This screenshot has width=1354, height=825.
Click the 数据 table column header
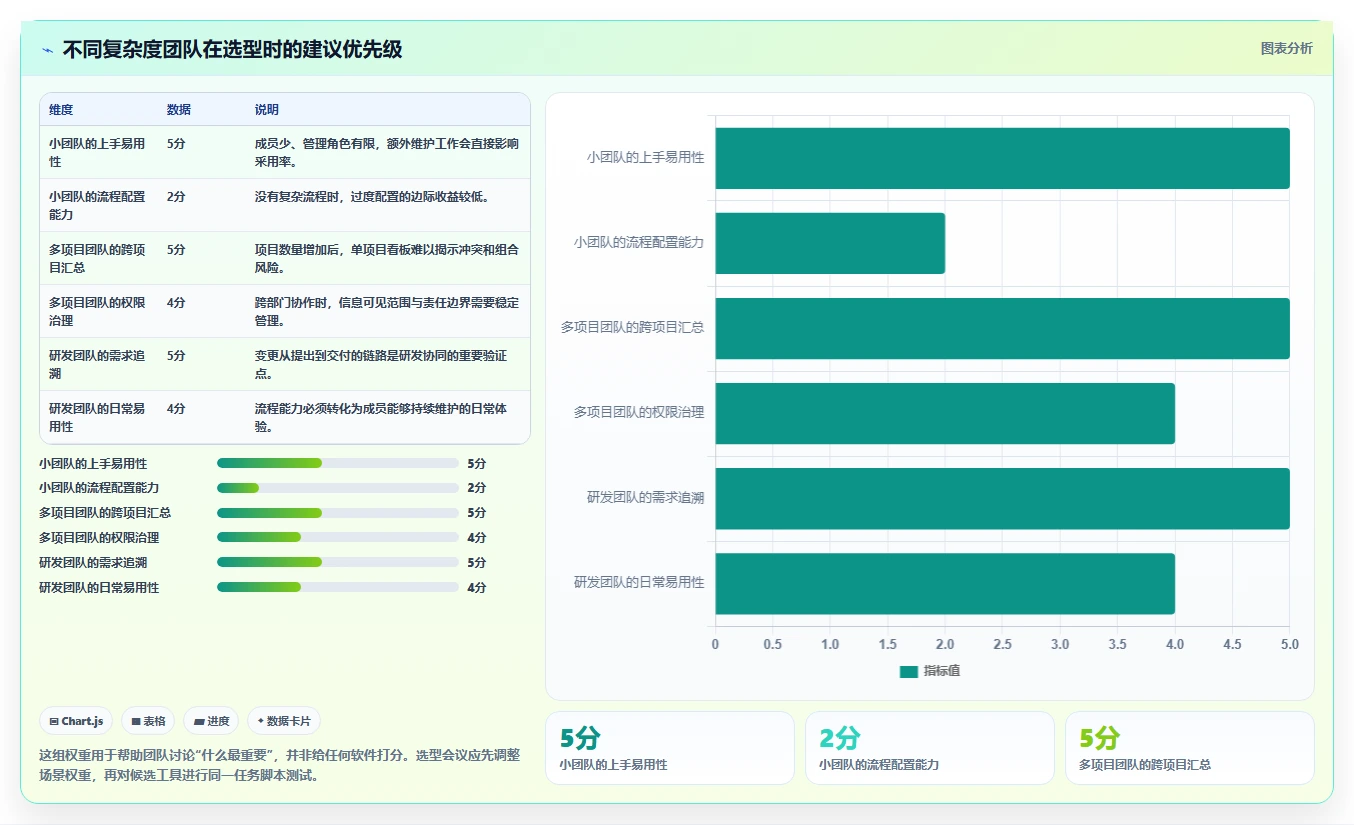[179, 110]
